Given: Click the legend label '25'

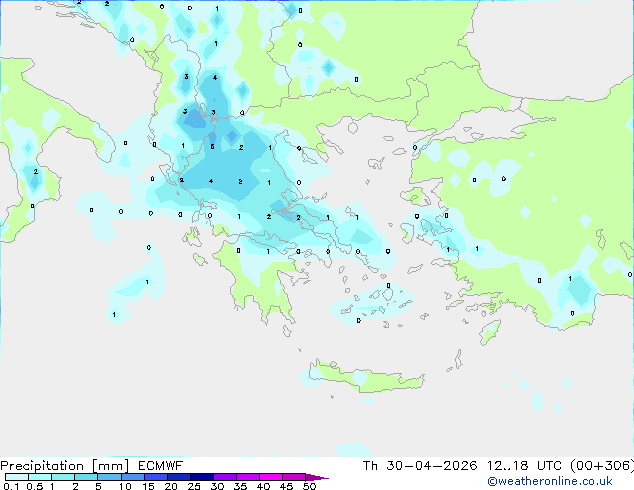Looking at the screenshot, I should coord(194,486).
